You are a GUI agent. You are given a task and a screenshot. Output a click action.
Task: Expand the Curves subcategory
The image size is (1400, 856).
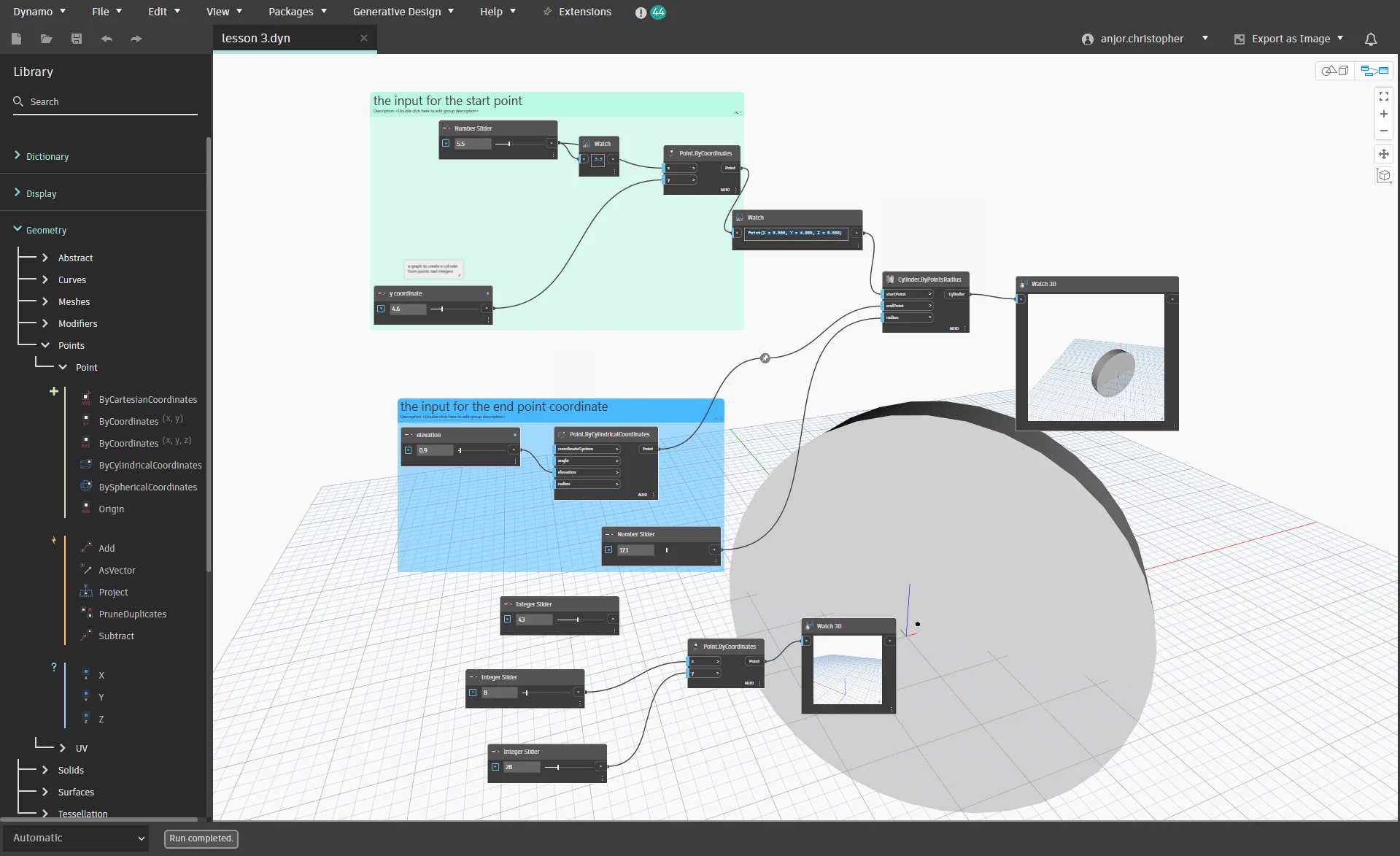(x=45, y=279)
